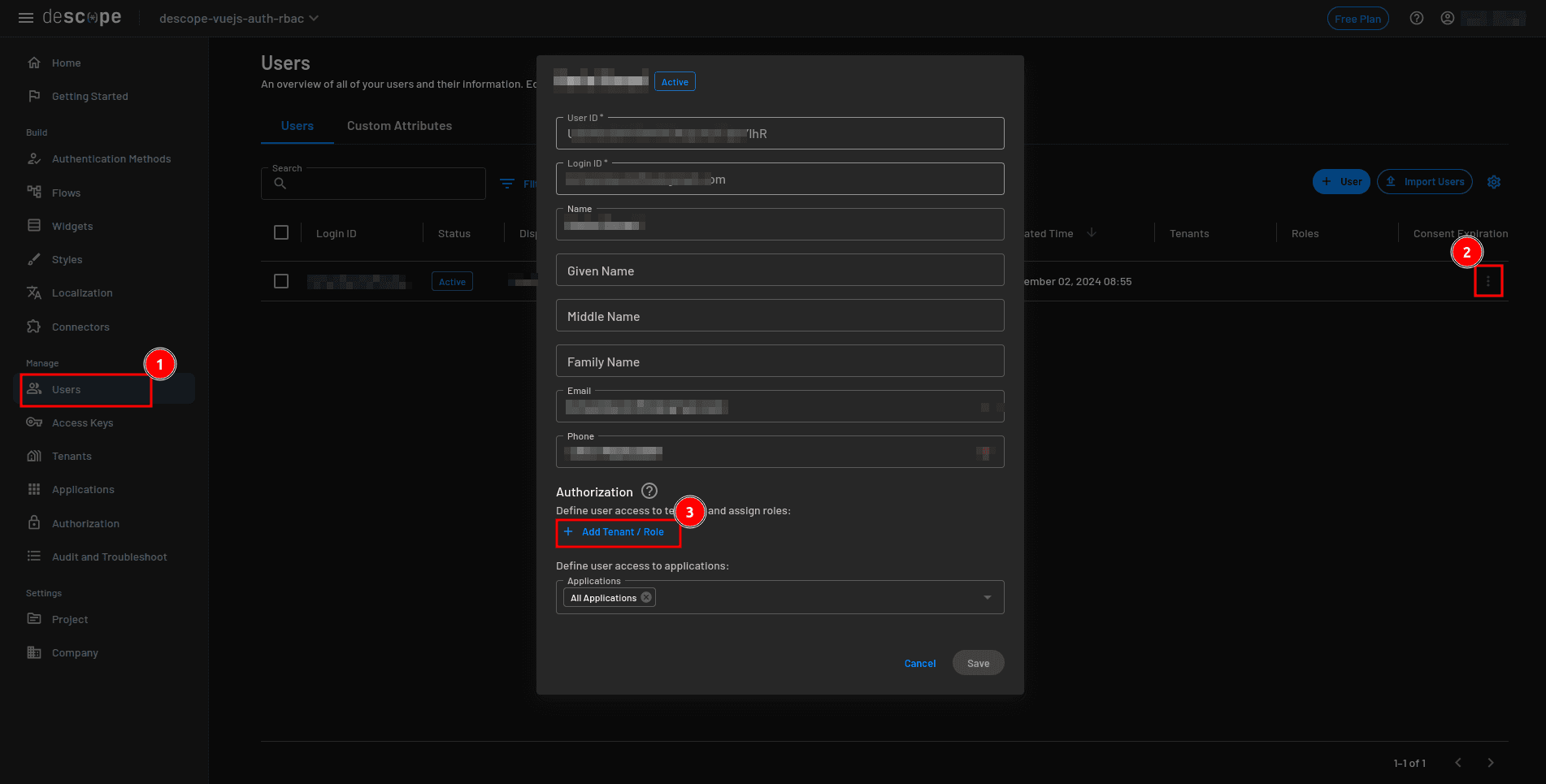Click into the Given Name field
This screenshot has width=1546, height=784.
(780, 270)
